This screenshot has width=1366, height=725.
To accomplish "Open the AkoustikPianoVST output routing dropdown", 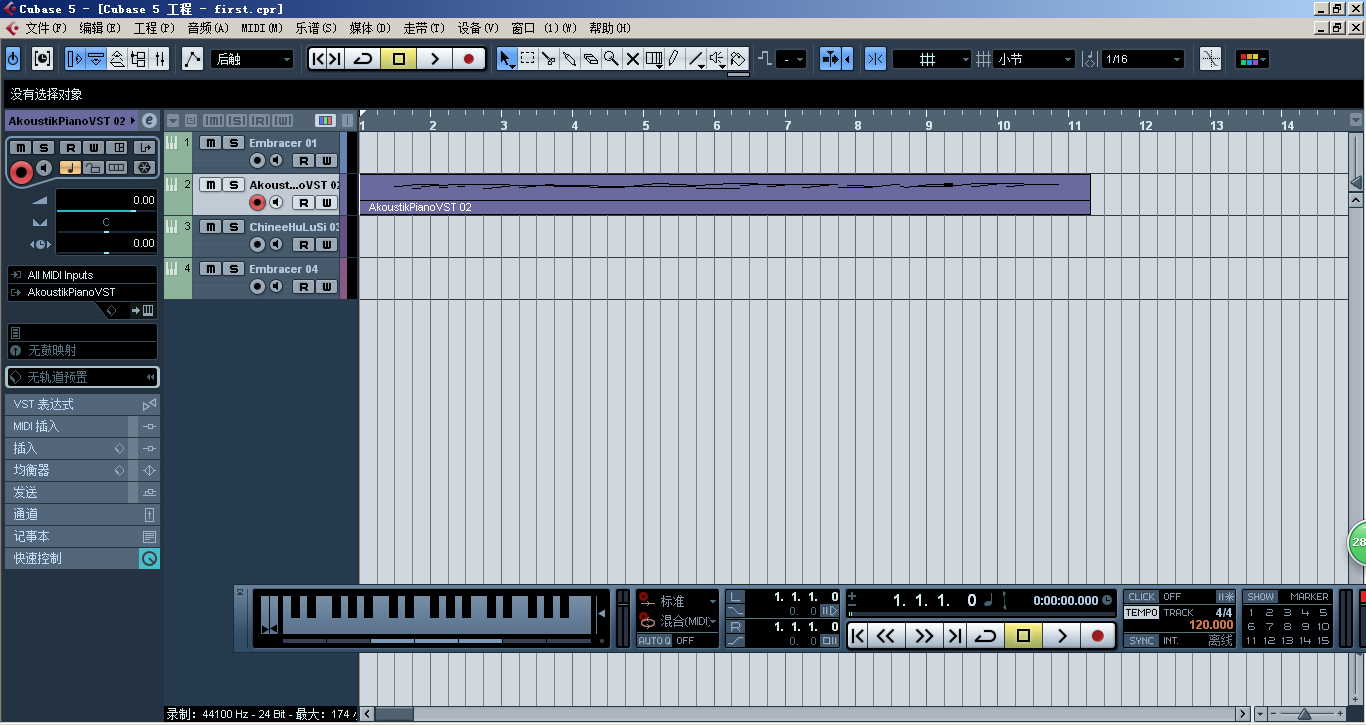I will click(x=82, y=292).
